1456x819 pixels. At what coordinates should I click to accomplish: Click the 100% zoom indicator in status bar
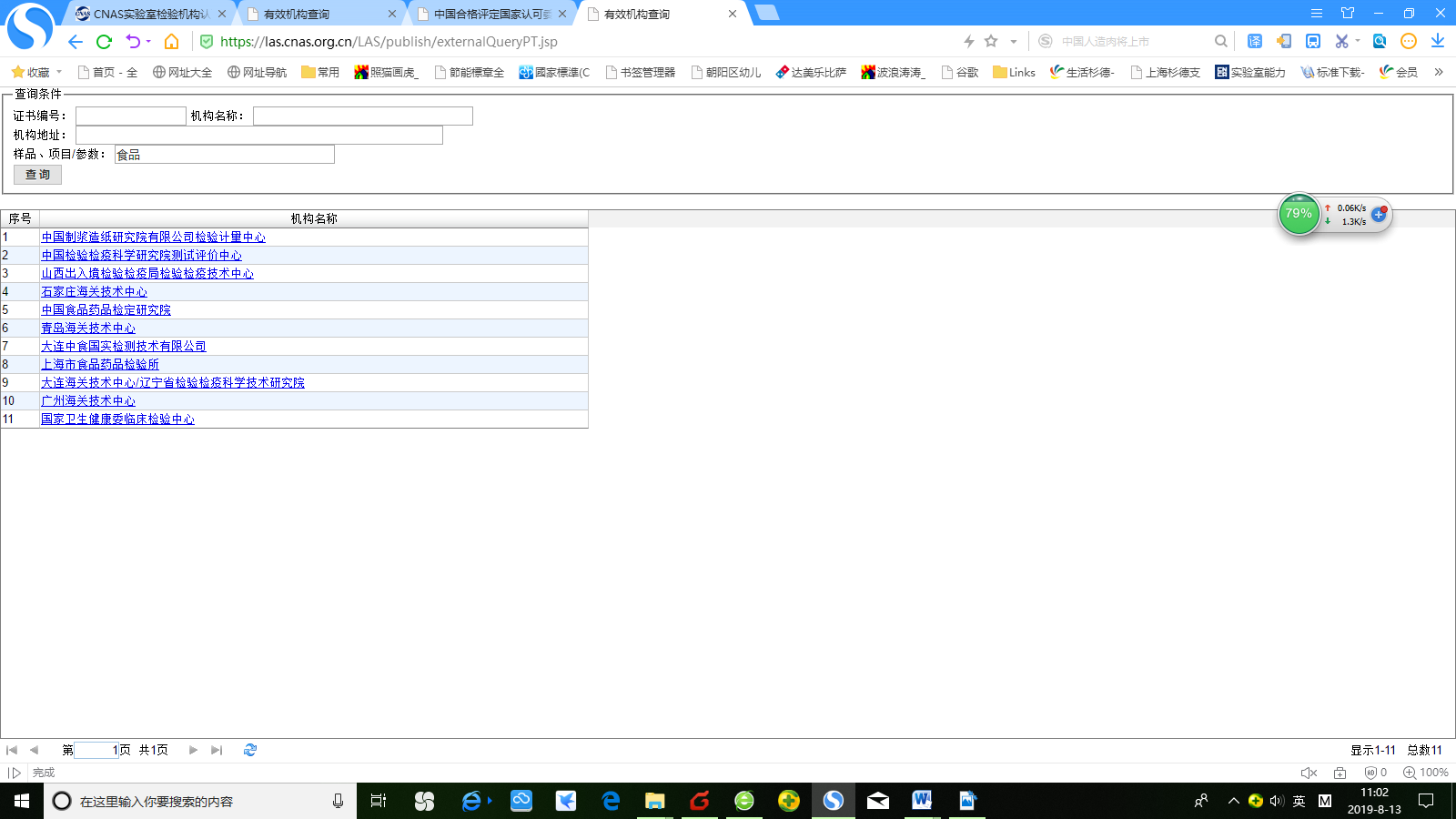[x=1426, y=773]
